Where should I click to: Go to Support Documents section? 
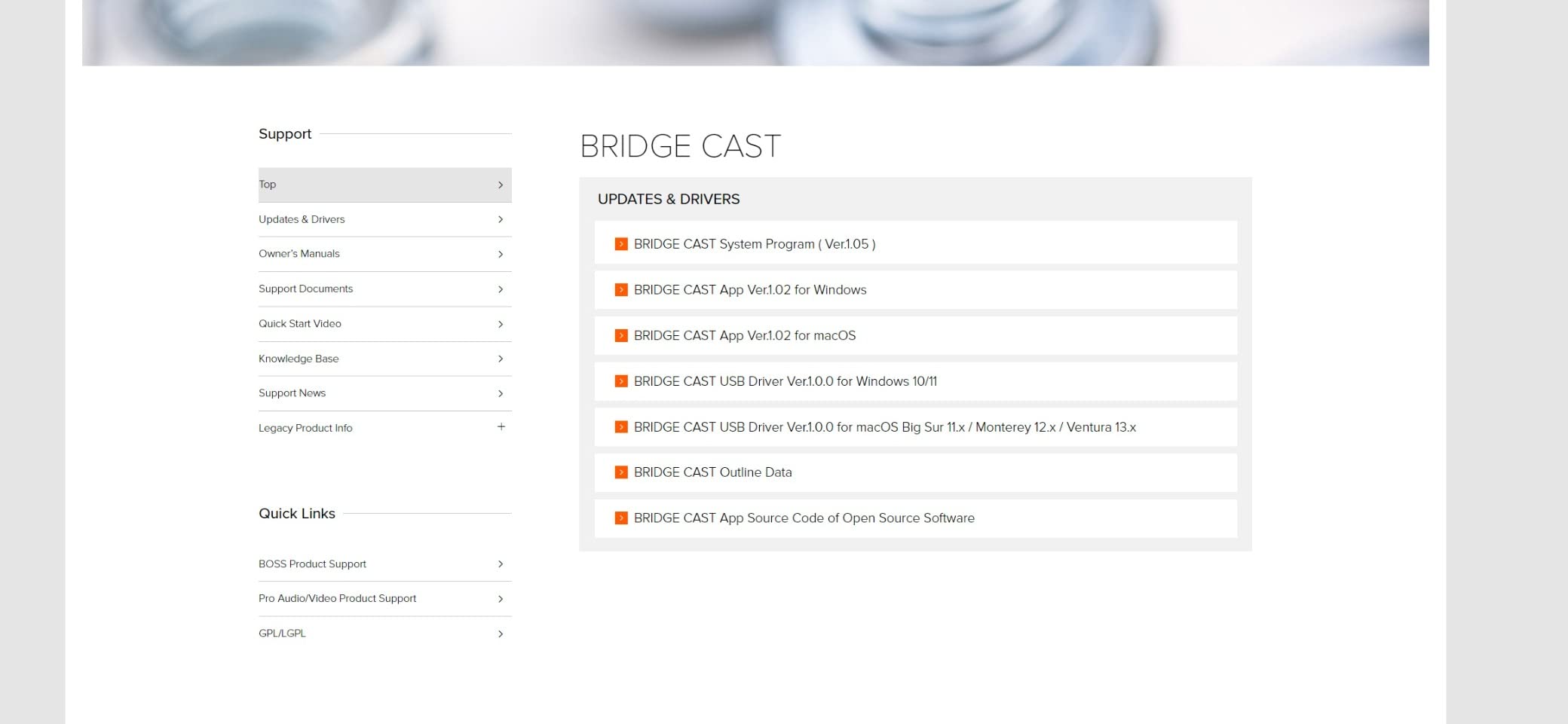click(384, 289)
